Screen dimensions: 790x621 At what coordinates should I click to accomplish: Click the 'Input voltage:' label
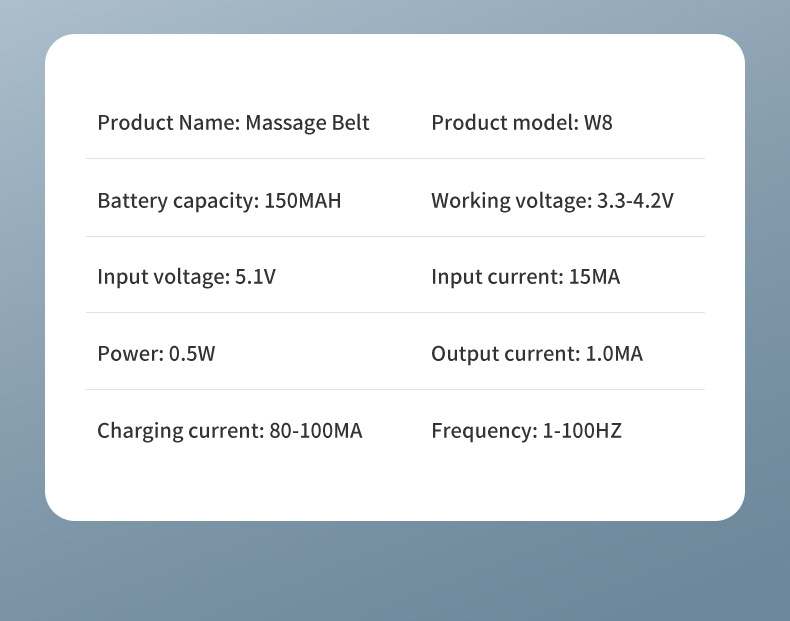pyautogui.click(x=163, y=277)
